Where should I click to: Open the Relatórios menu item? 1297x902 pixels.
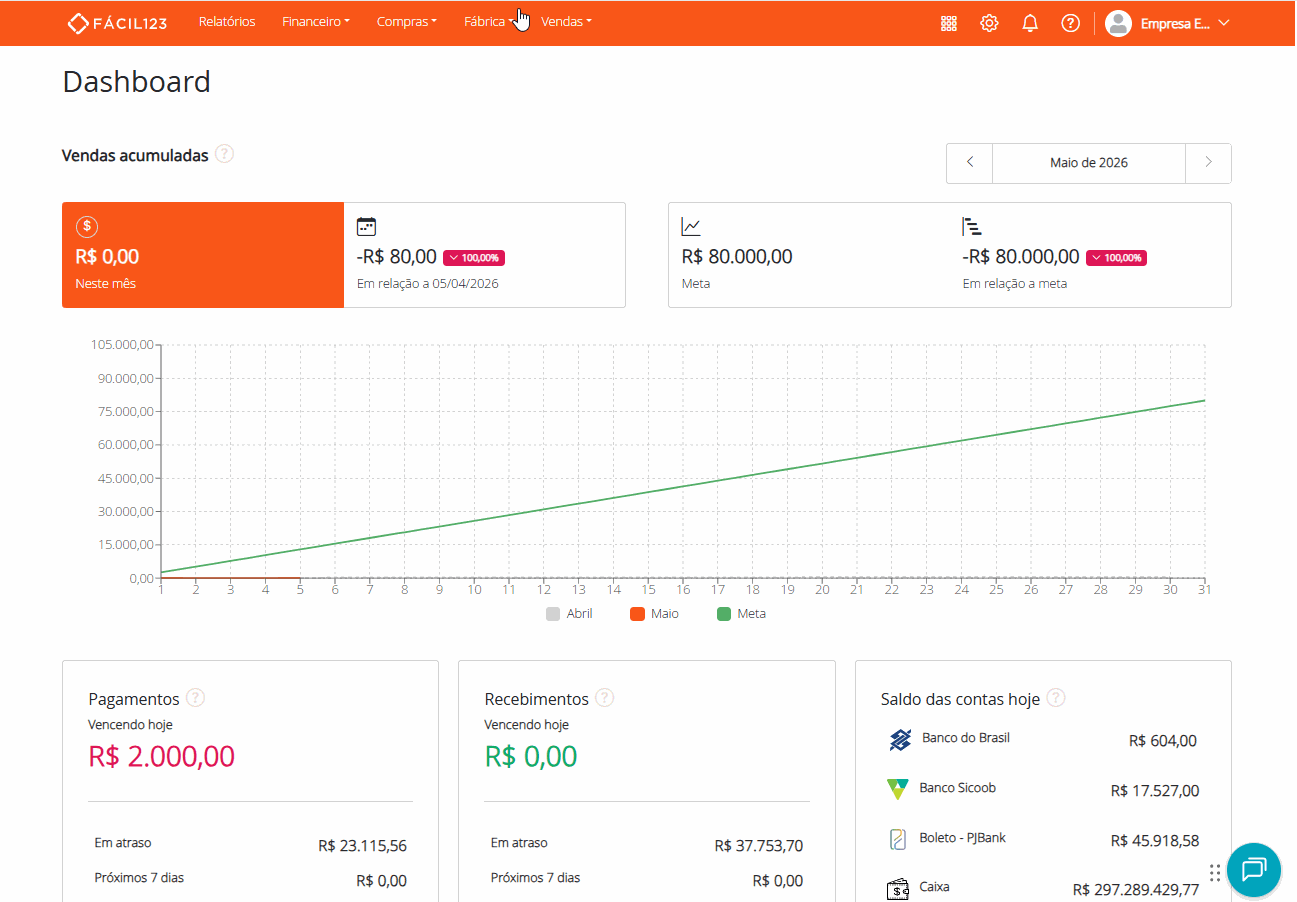tap(227, 22)
